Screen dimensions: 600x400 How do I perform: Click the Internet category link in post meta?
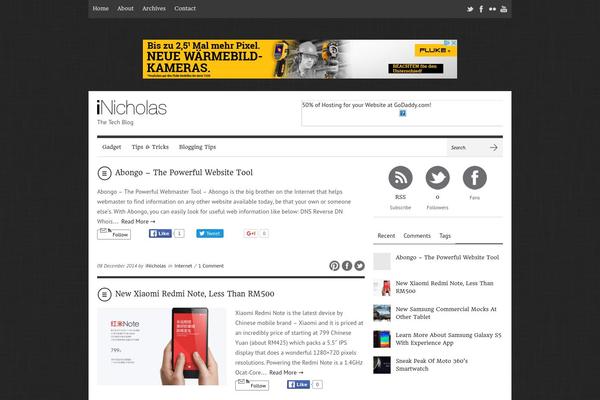(x=183, y=266)
